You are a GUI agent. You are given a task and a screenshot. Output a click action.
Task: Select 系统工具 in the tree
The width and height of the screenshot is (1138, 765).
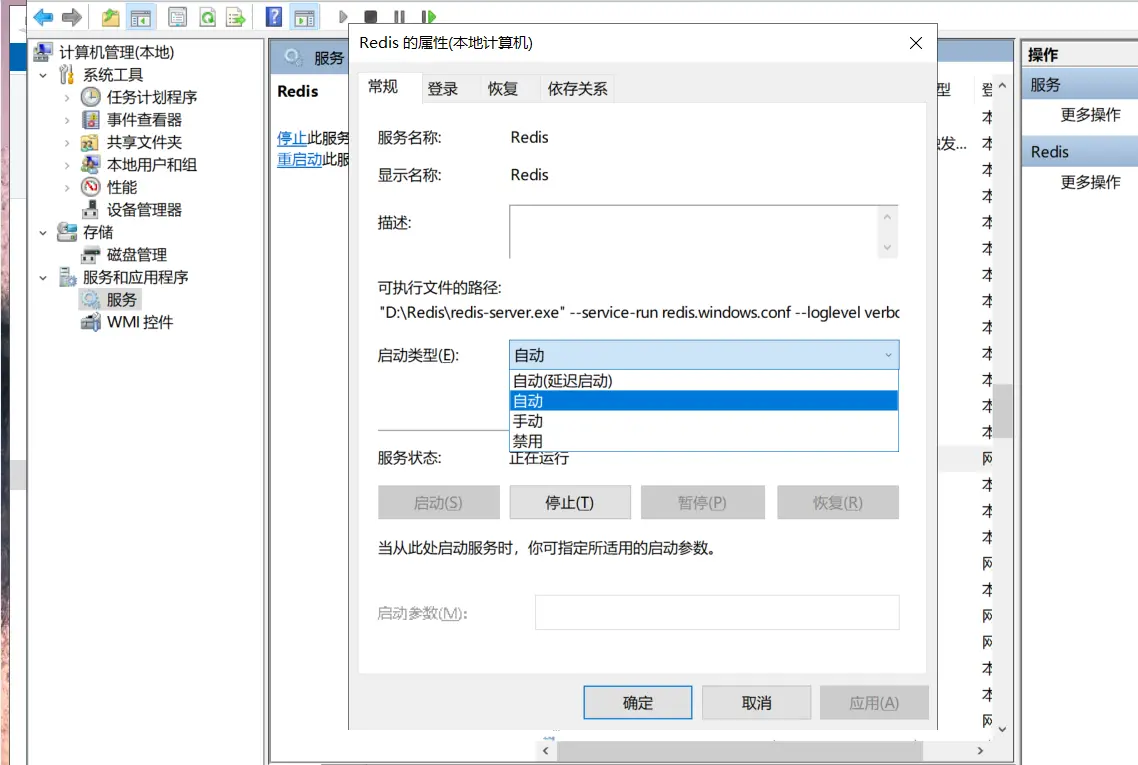pos(112,75)
